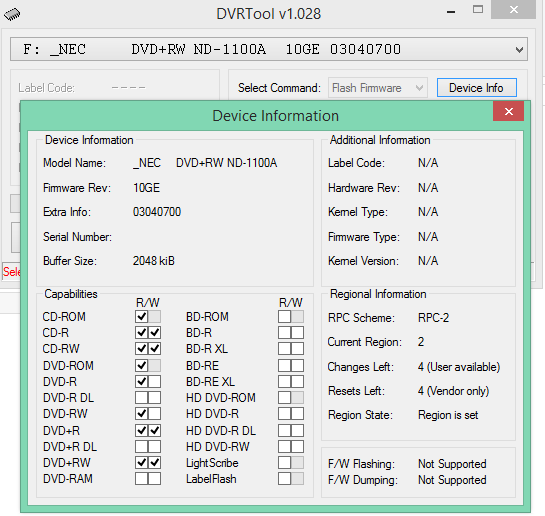Click model name value _NEC DVD+RW ND-1100A
The width and height of the screenshot is (545, 516).
[205, 163]
